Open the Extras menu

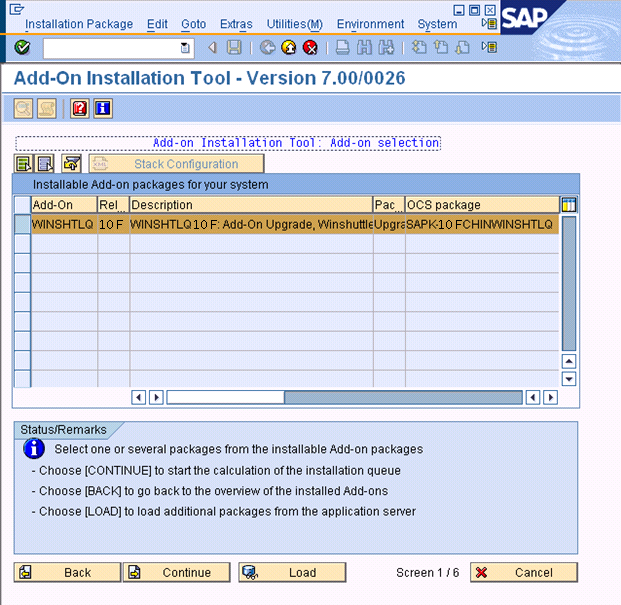(236, 24)
